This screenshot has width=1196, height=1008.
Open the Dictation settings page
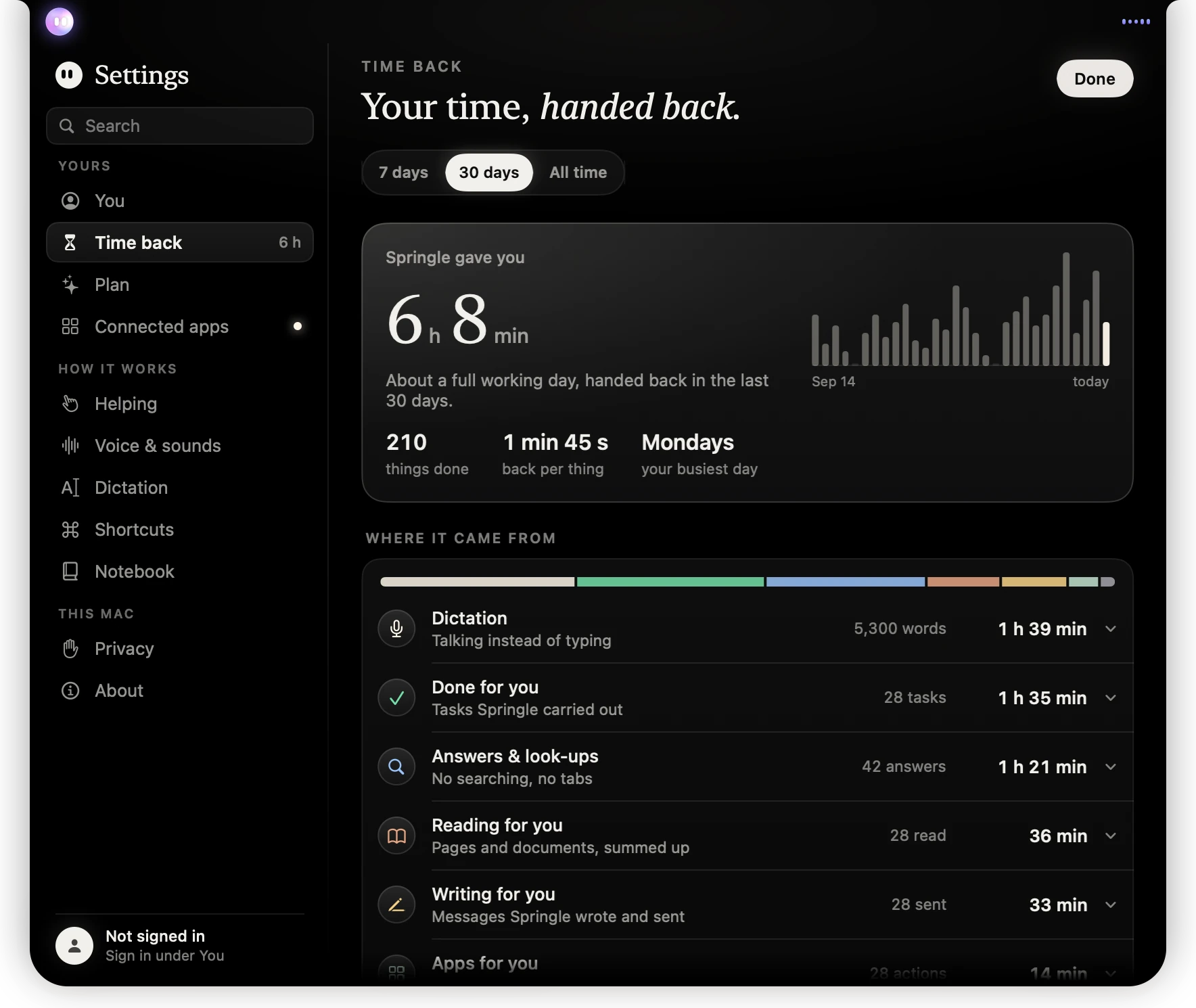[180, 488]
